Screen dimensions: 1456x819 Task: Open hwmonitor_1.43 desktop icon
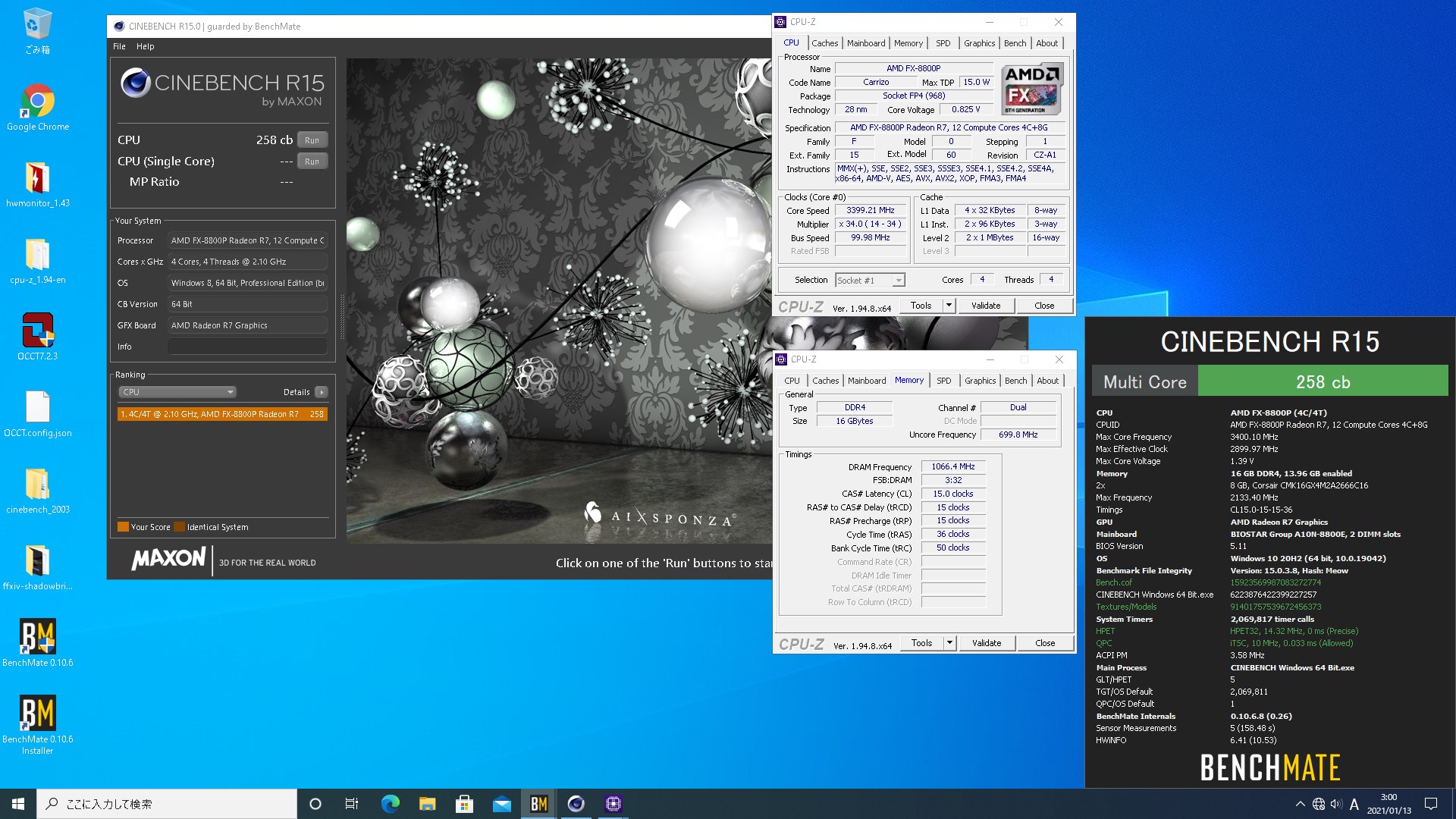click(37, 184)
